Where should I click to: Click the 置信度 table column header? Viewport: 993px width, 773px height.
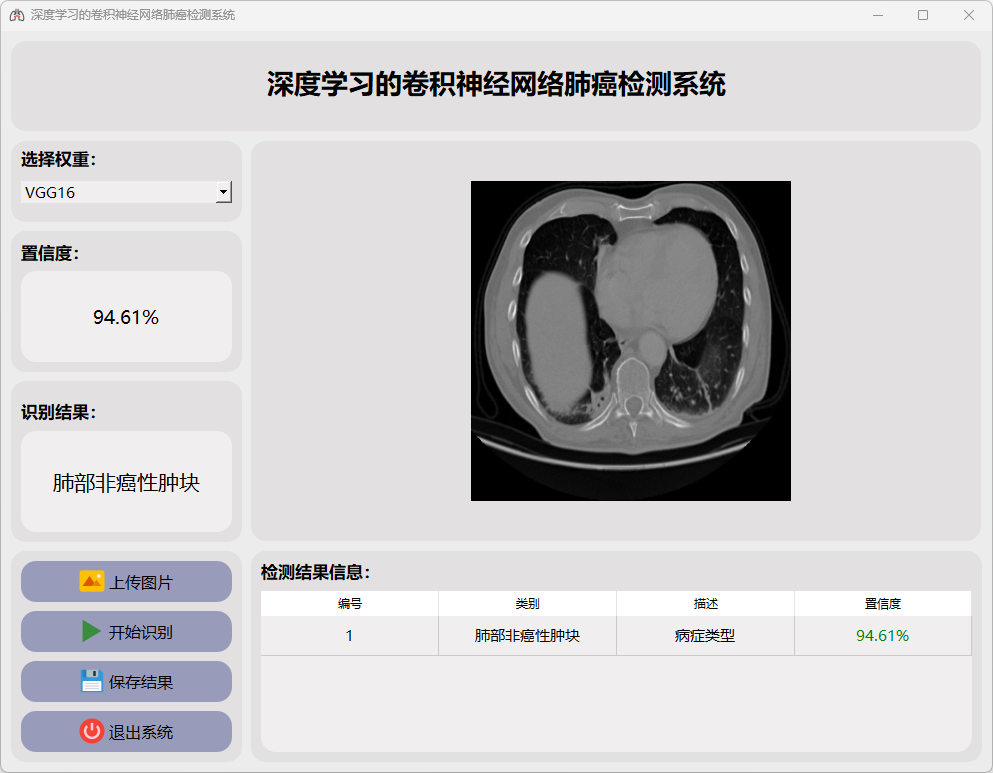pyautogui.click(x=882, y=604)
